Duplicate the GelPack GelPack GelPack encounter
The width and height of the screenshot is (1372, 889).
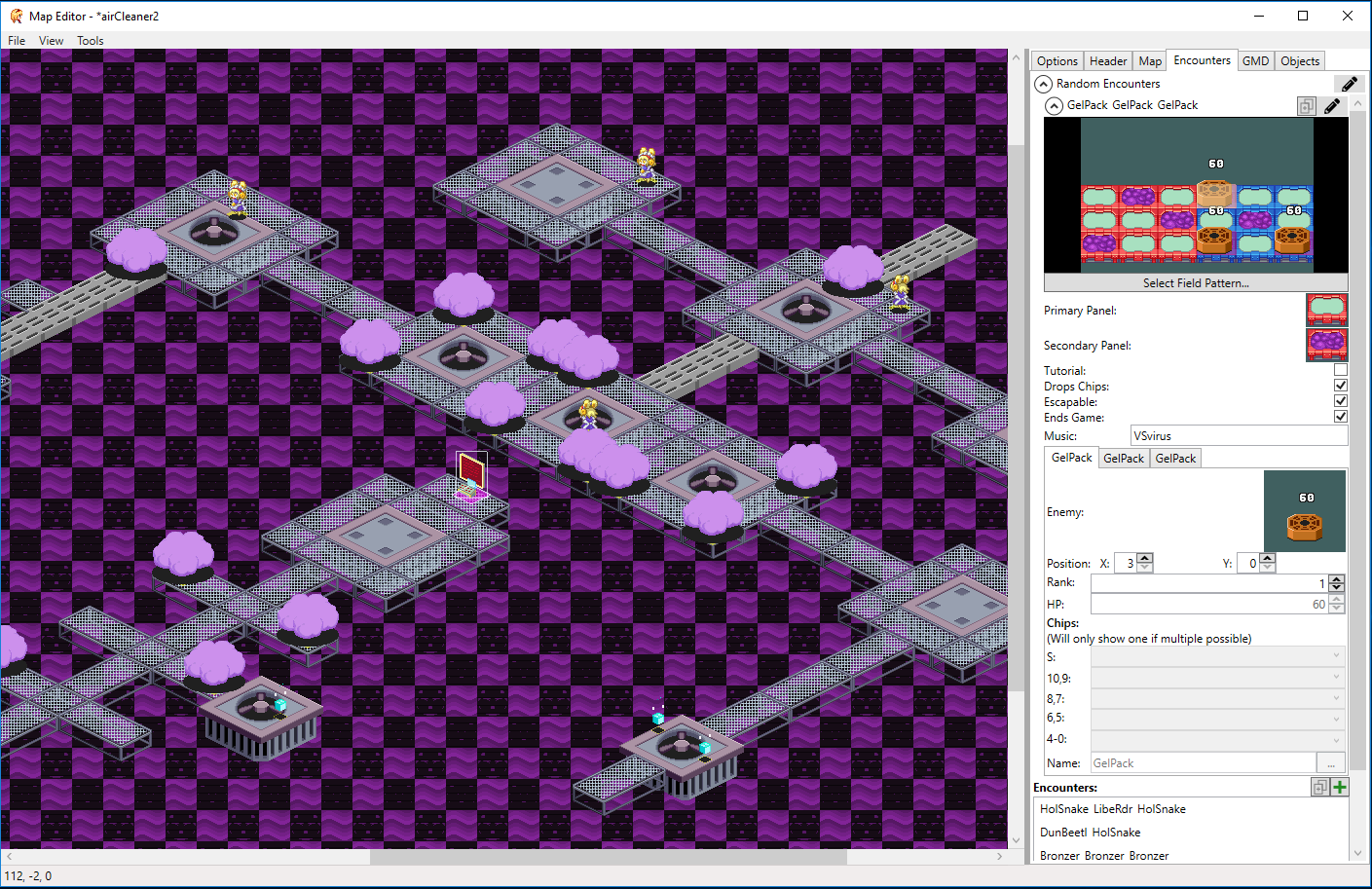coord(1307,106)
